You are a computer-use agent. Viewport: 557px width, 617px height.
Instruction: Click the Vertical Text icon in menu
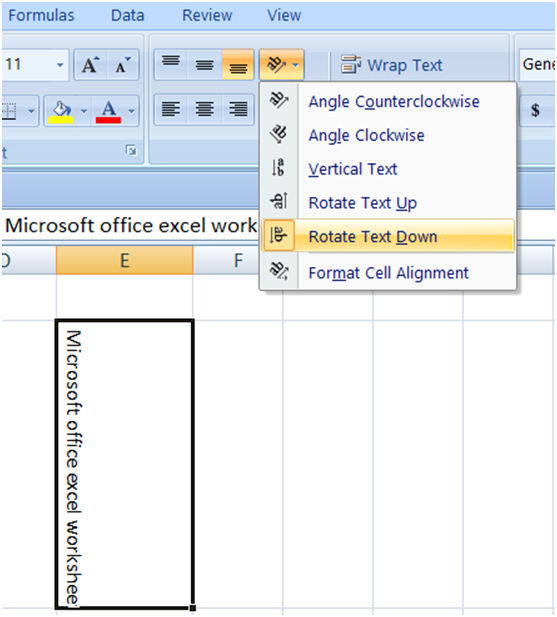[x=278, y=168]
